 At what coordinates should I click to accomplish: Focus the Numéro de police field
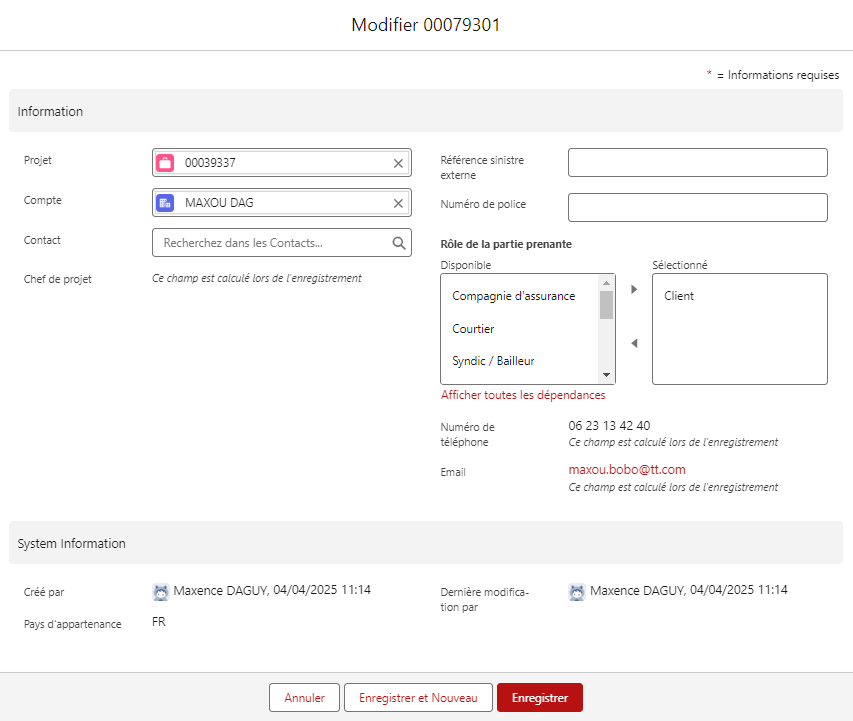[697, 207]
